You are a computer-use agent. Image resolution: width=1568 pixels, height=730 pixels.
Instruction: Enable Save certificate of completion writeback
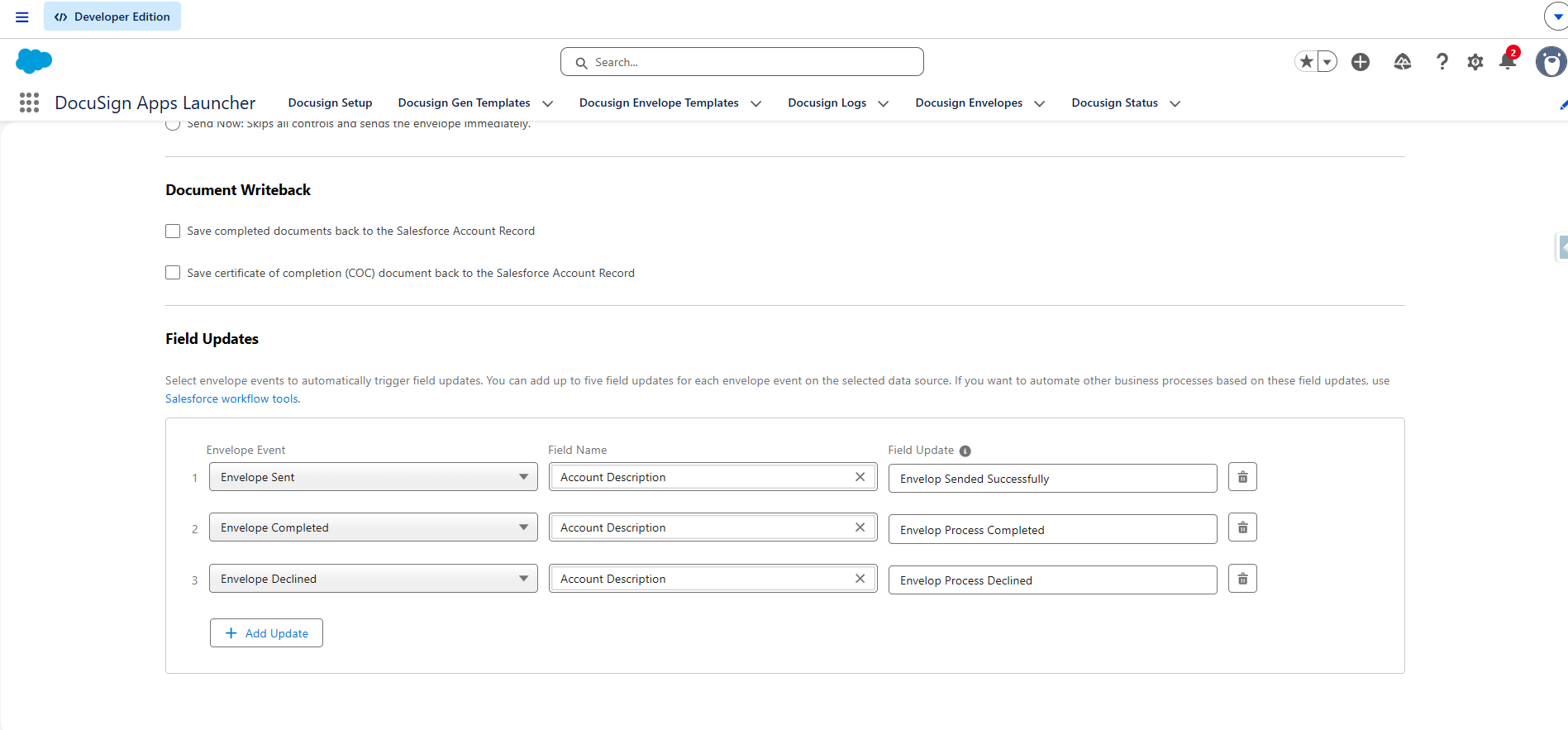coord(173,273)
